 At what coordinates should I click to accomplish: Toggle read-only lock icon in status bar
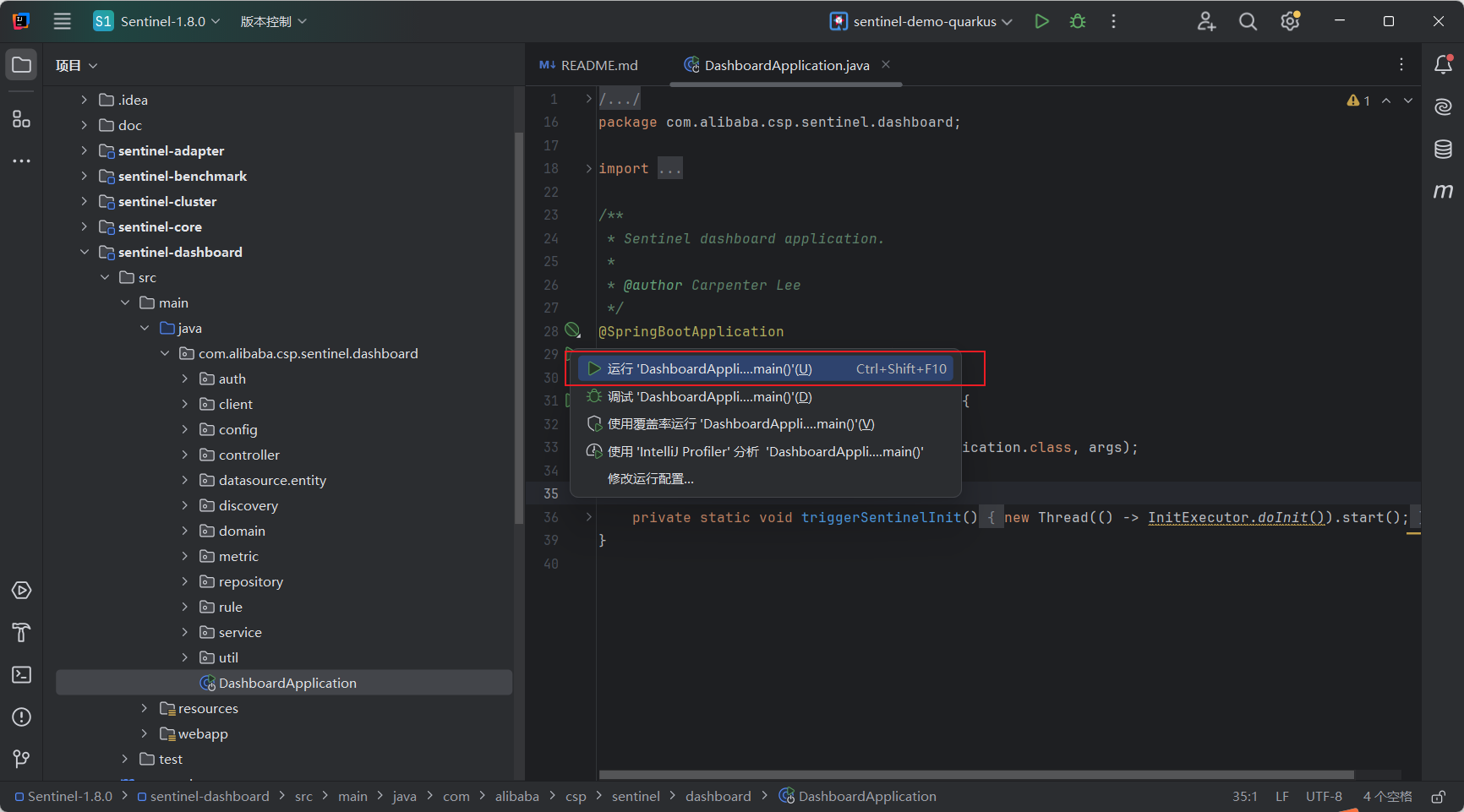[x=1438, y=797]
